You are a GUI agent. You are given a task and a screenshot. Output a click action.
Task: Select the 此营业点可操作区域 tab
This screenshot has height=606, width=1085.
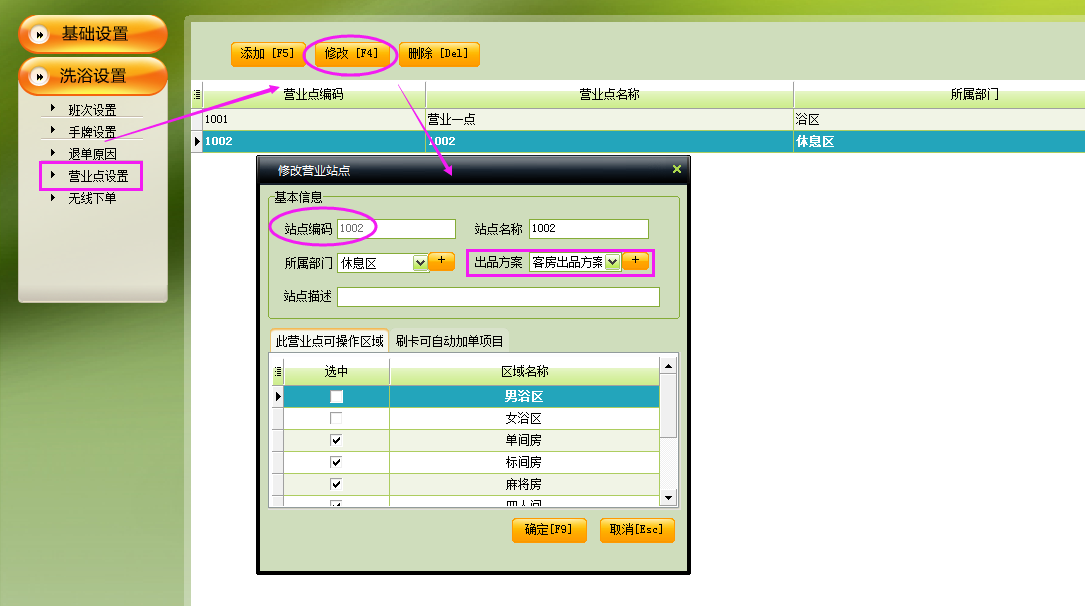tap(329, 341)
